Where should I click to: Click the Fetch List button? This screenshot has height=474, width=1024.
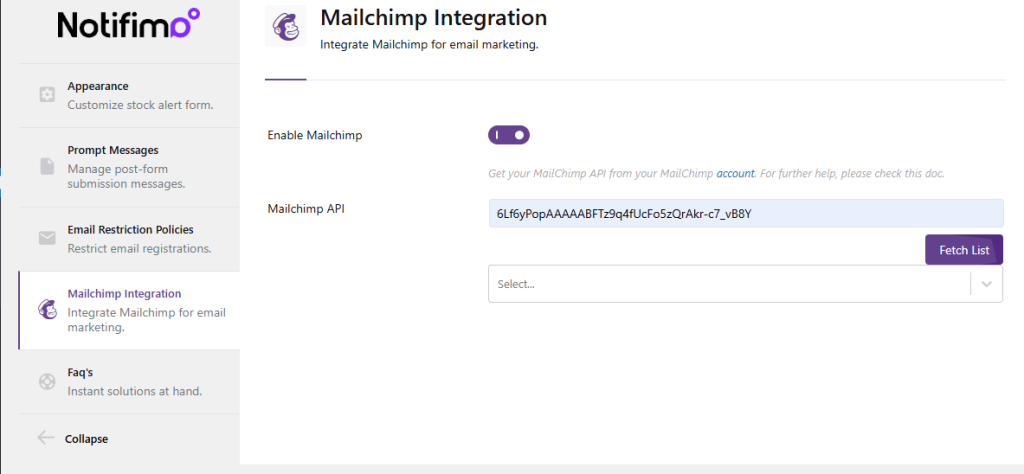tap(964, 250)
